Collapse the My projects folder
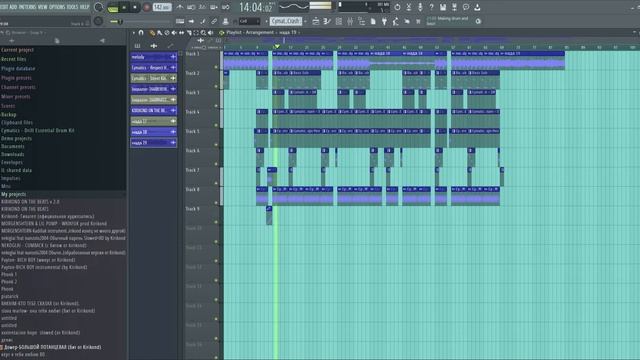Viewport: 640px width, 360px height. [13, 194]
